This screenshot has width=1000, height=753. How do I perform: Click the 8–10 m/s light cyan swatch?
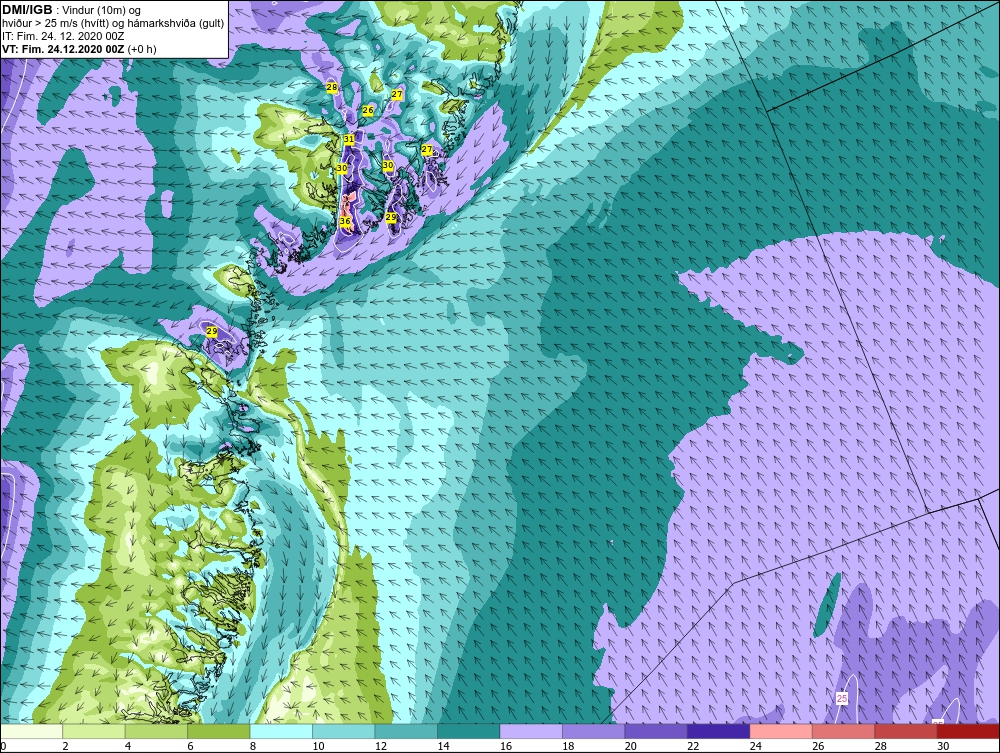(281, 731)
